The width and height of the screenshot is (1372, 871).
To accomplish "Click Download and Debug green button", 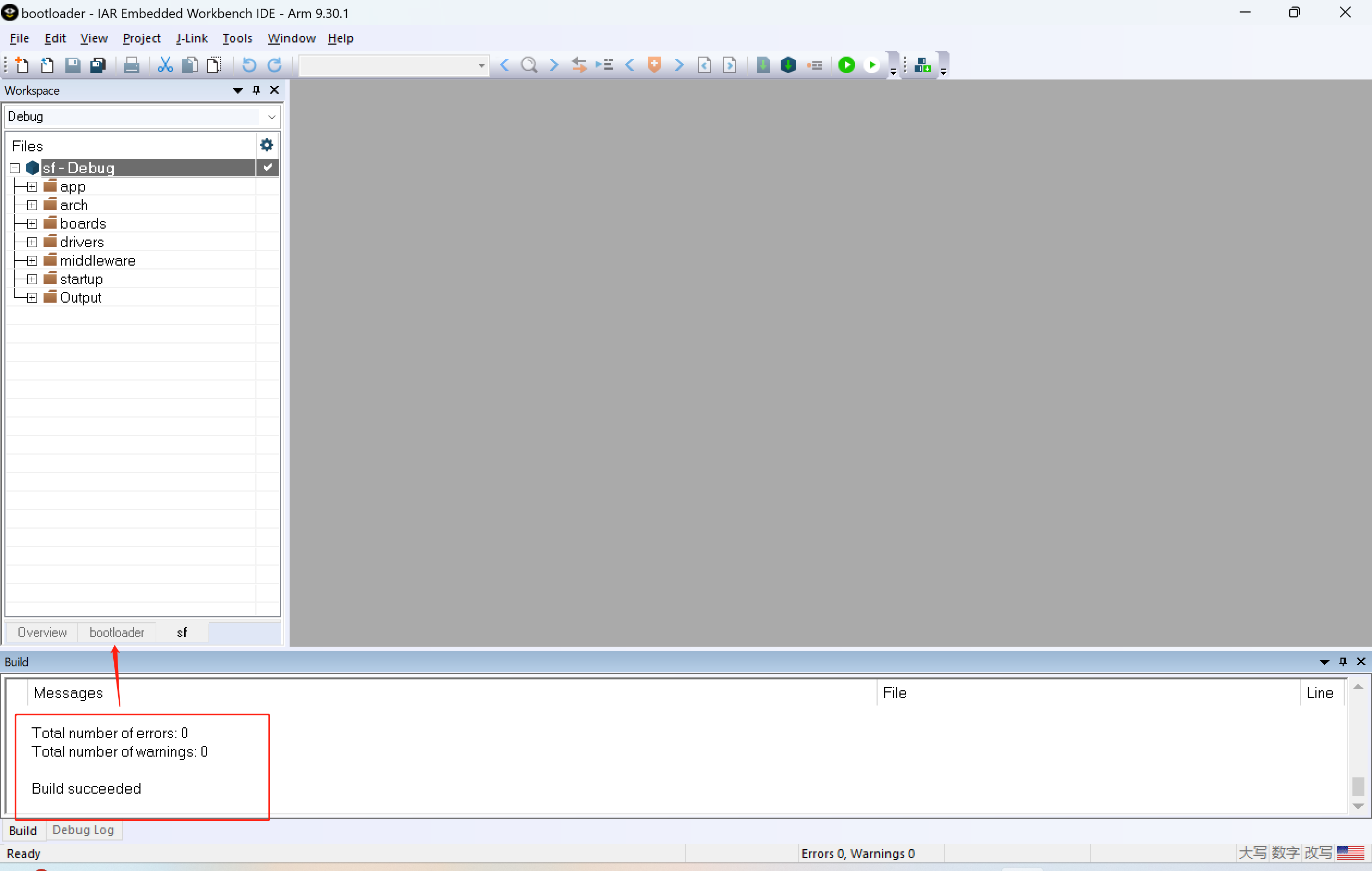I will click(x=847, y=65).
